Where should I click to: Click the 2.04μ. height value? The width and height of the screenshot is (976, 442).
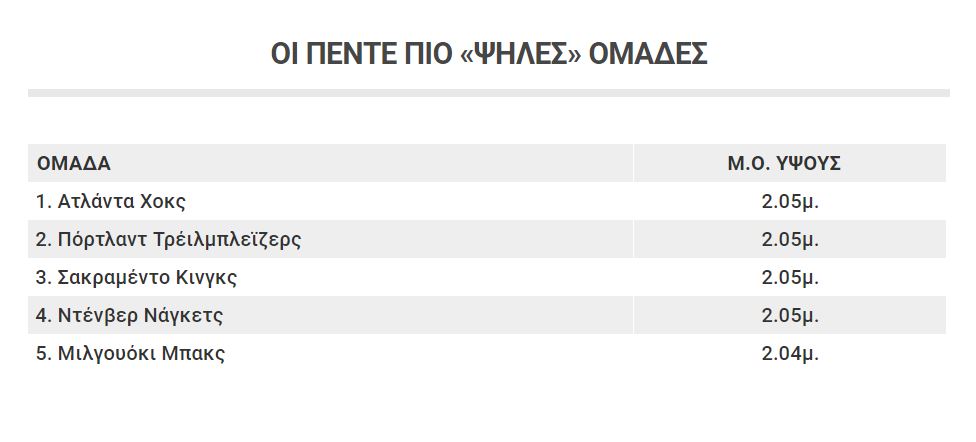tap(790, 354)
